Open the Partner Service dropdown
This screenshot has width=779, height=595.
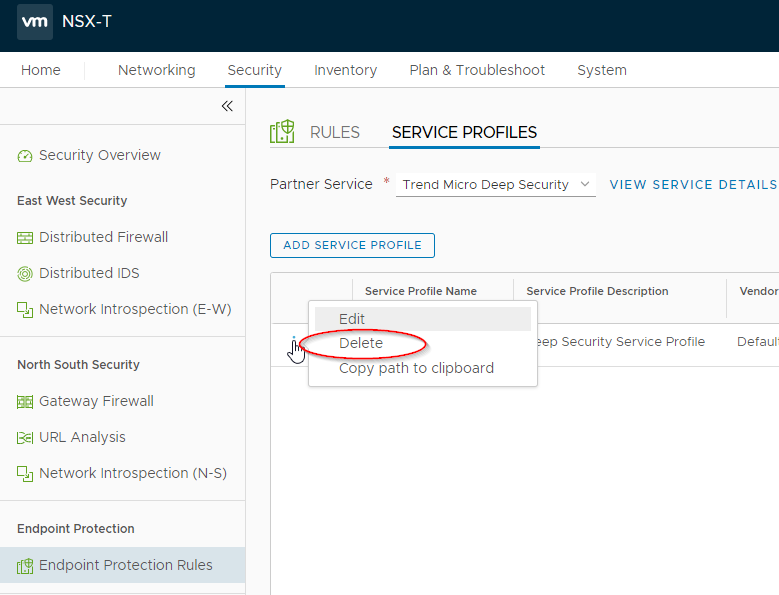pos(495,185)
